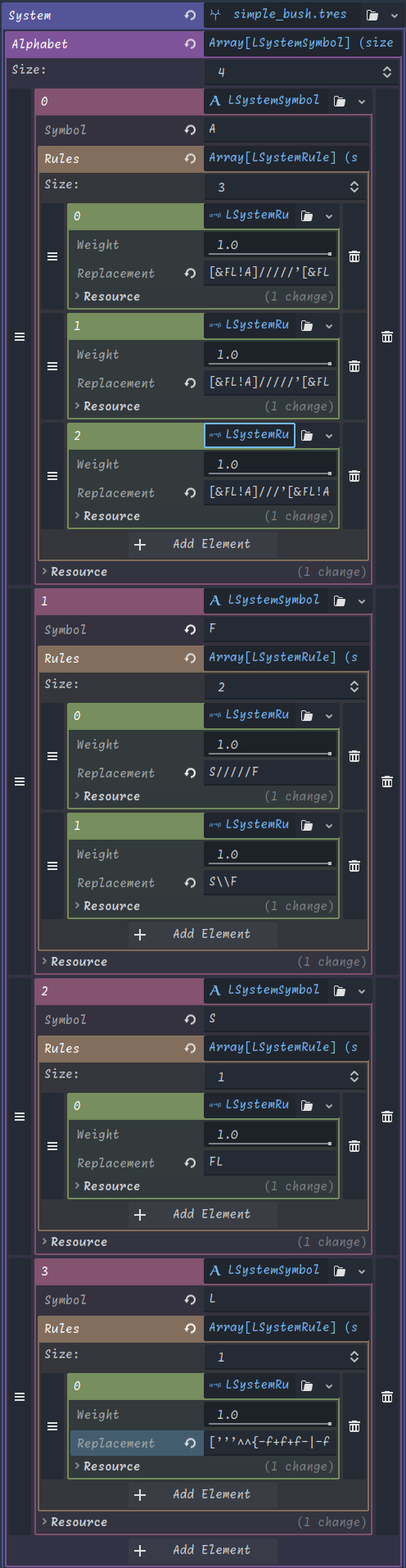Open folder icon beside simple_bush.tres
Screen dimensions: 406x1568
[372, 16]
